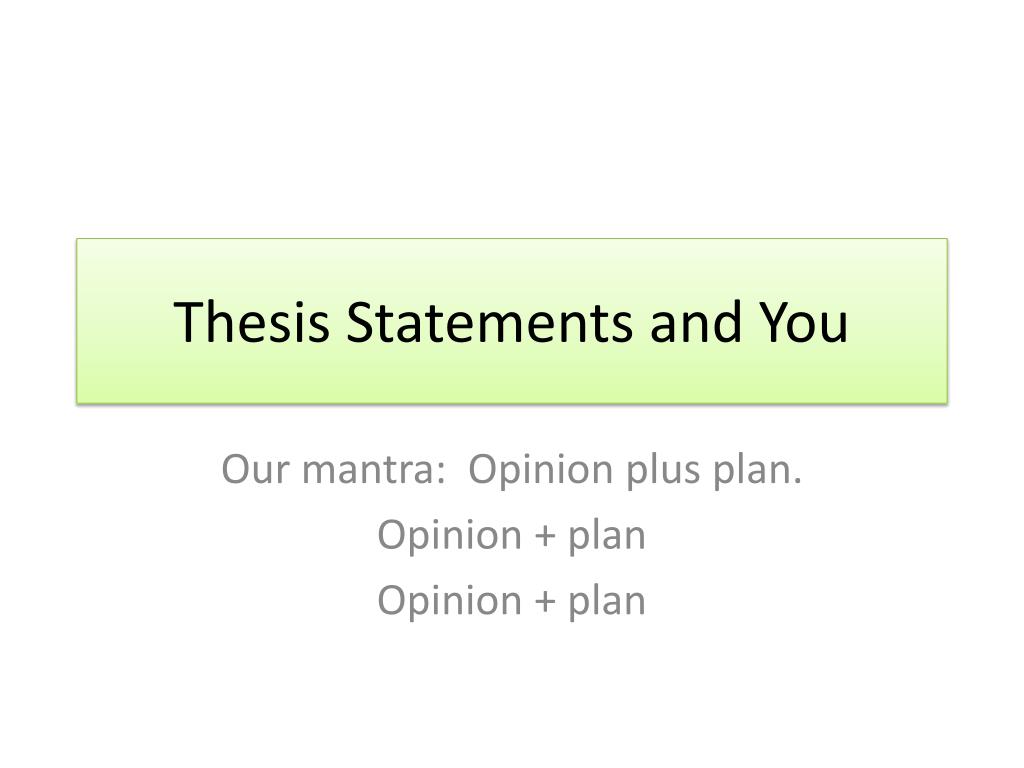1024x768 pixels.
Task: Select the "Our mantra: Opinion plus plan." line
Action: (511, 470)
